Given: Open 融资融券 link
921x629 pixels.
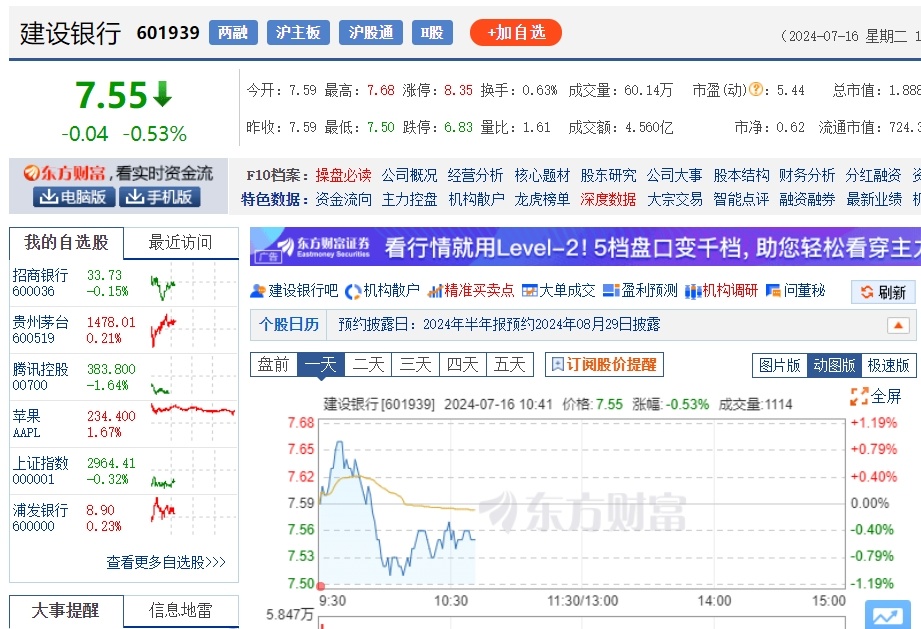Looking at the screenshot, I should [807, 199].
